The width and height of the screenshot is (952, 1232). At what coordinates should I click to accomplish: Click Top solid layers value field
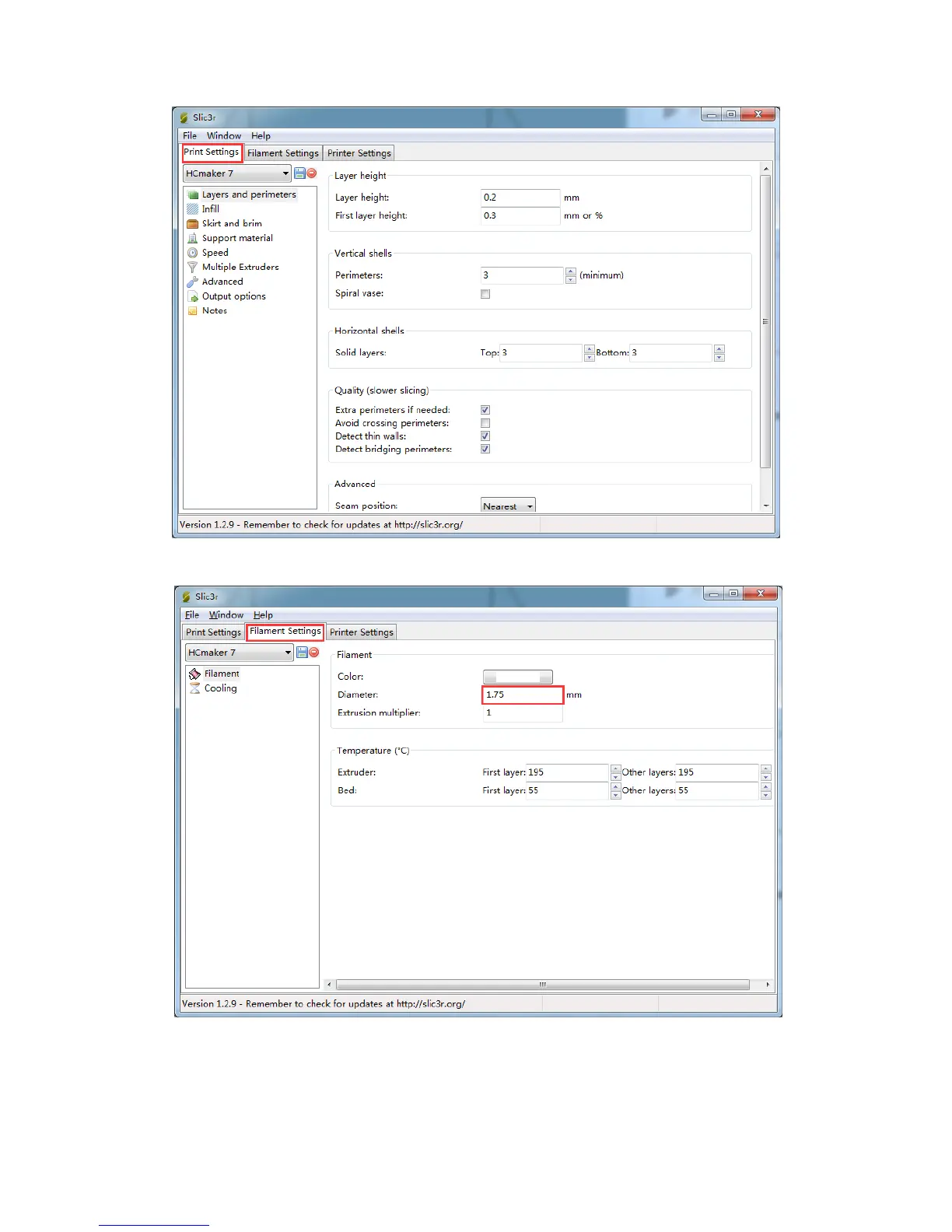[x=541, y=353]
